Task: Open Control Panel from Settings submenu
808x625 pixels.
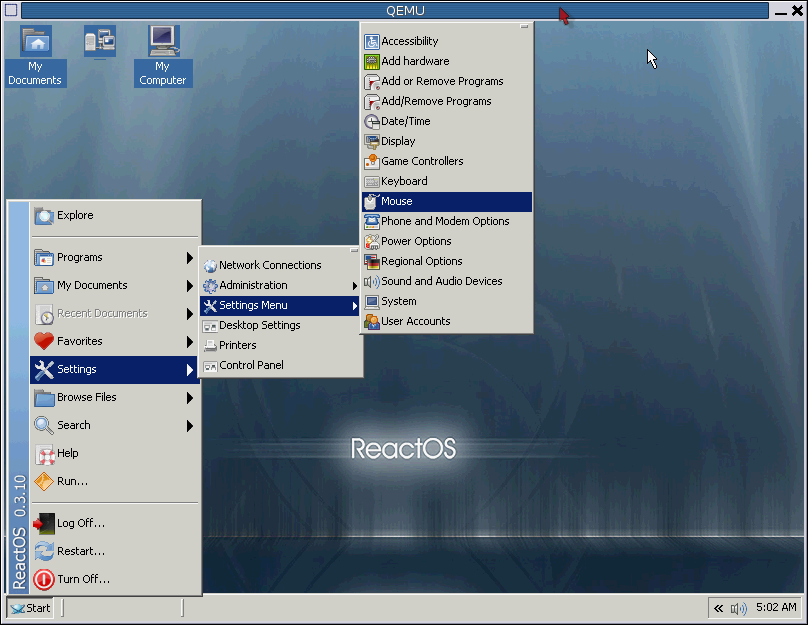Action: pos(280,366)
